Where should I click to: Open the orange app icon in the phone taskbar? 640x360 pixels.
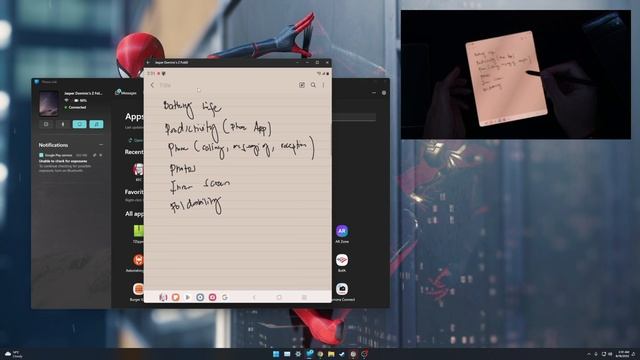175,297
